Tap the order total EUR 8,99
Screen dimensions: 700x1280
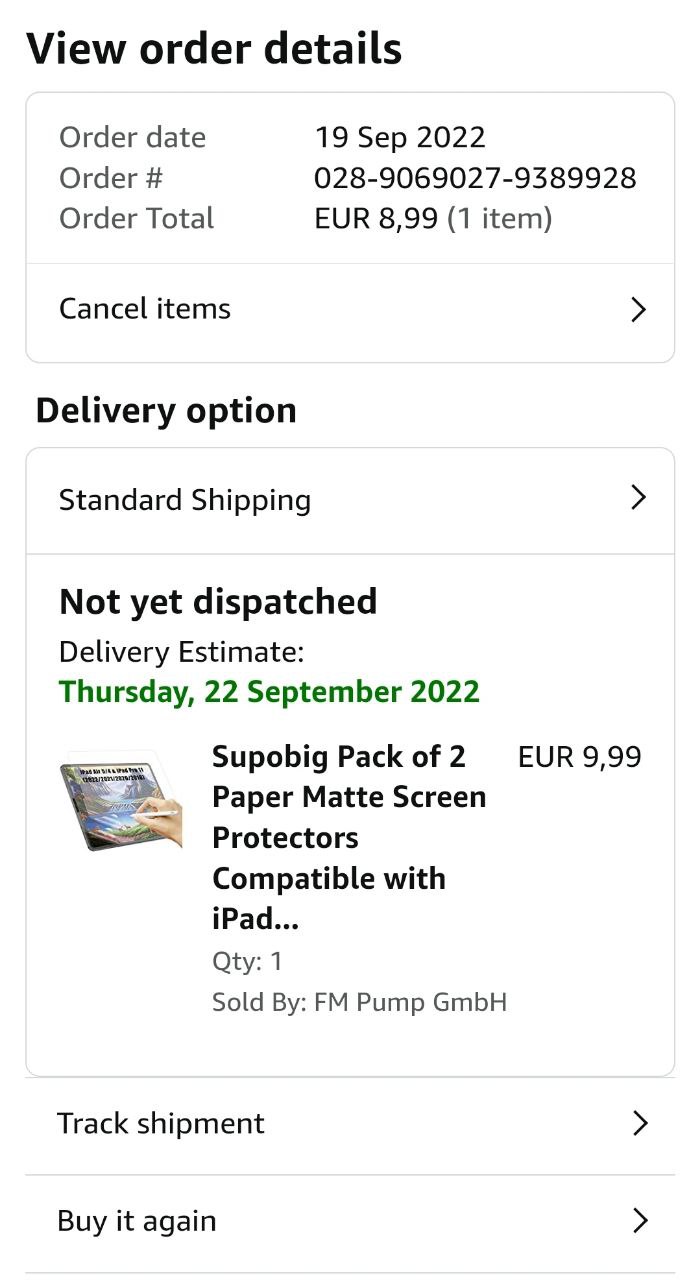pyautogui.click(x=376, y=219)
